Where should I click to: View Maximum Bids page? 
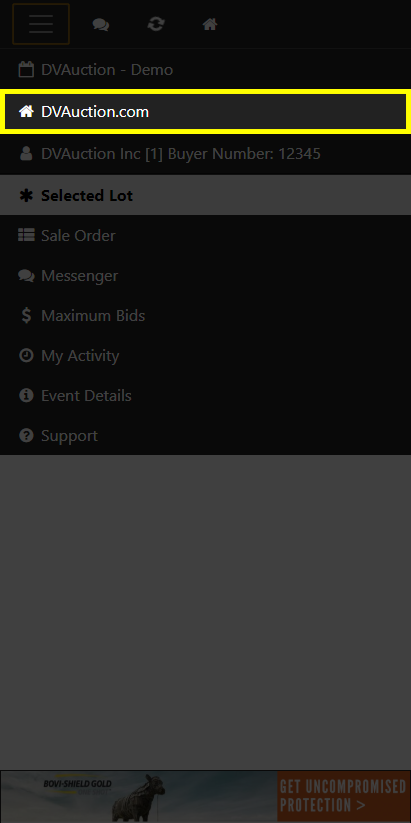205,315
